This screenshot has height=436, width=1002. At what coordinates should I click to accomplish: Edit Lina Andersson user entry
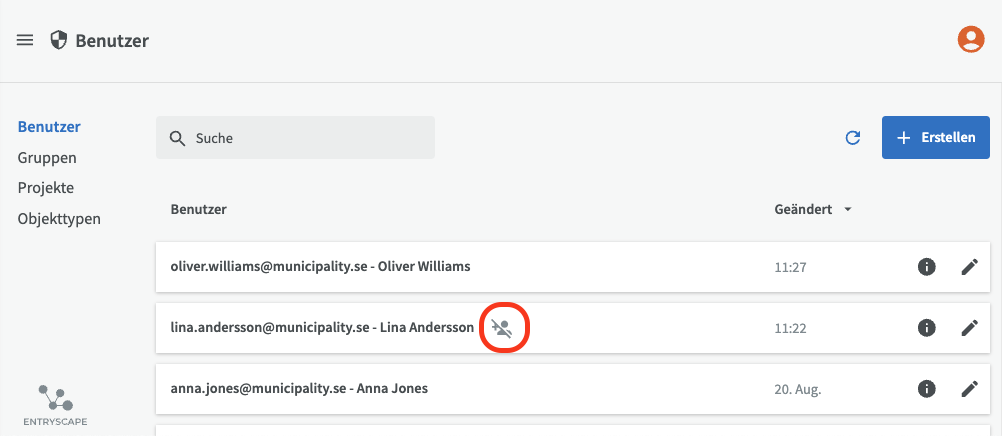pos(969,327)
